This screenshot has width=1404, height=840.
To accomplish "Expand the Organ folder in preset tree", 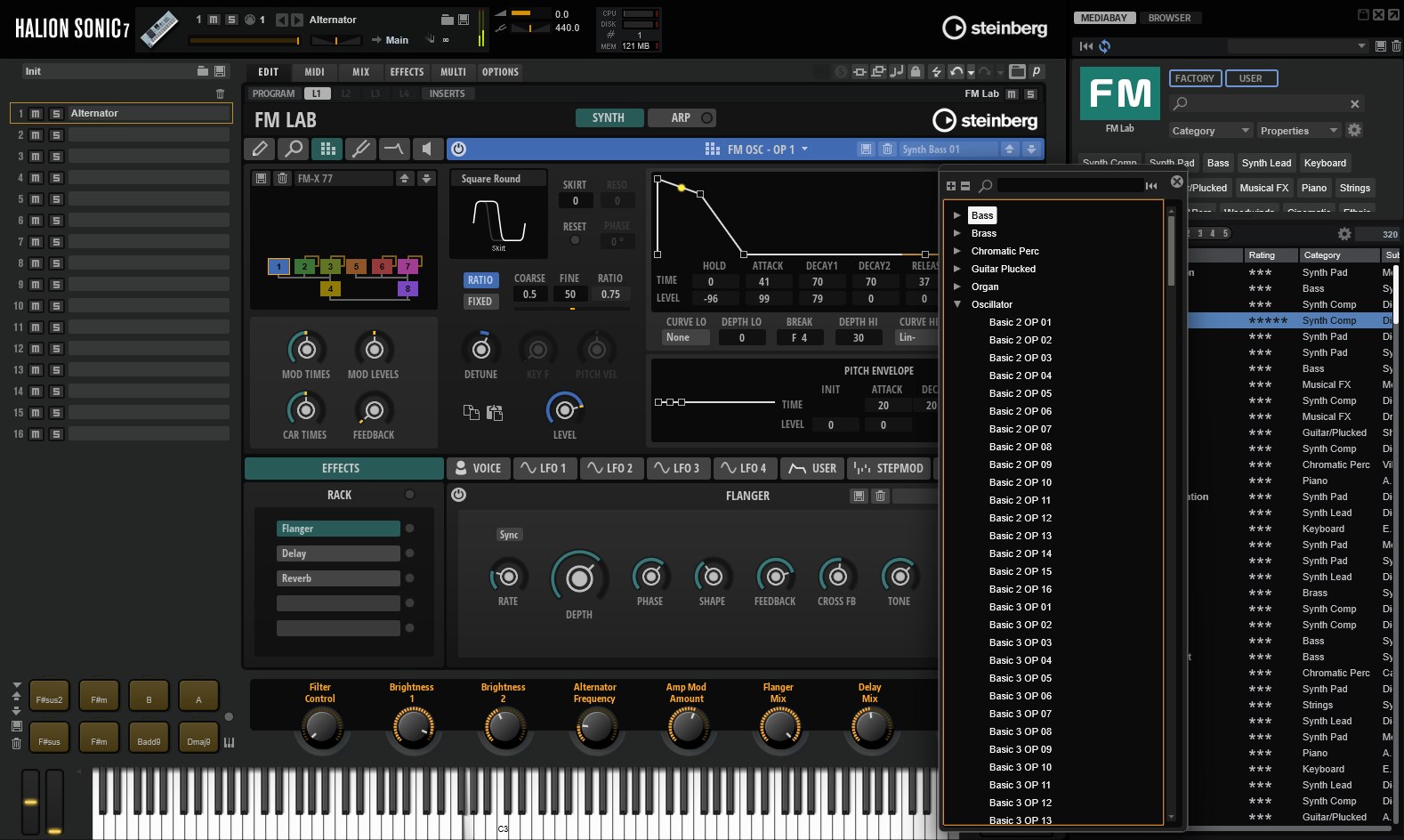I will [957, 287].
